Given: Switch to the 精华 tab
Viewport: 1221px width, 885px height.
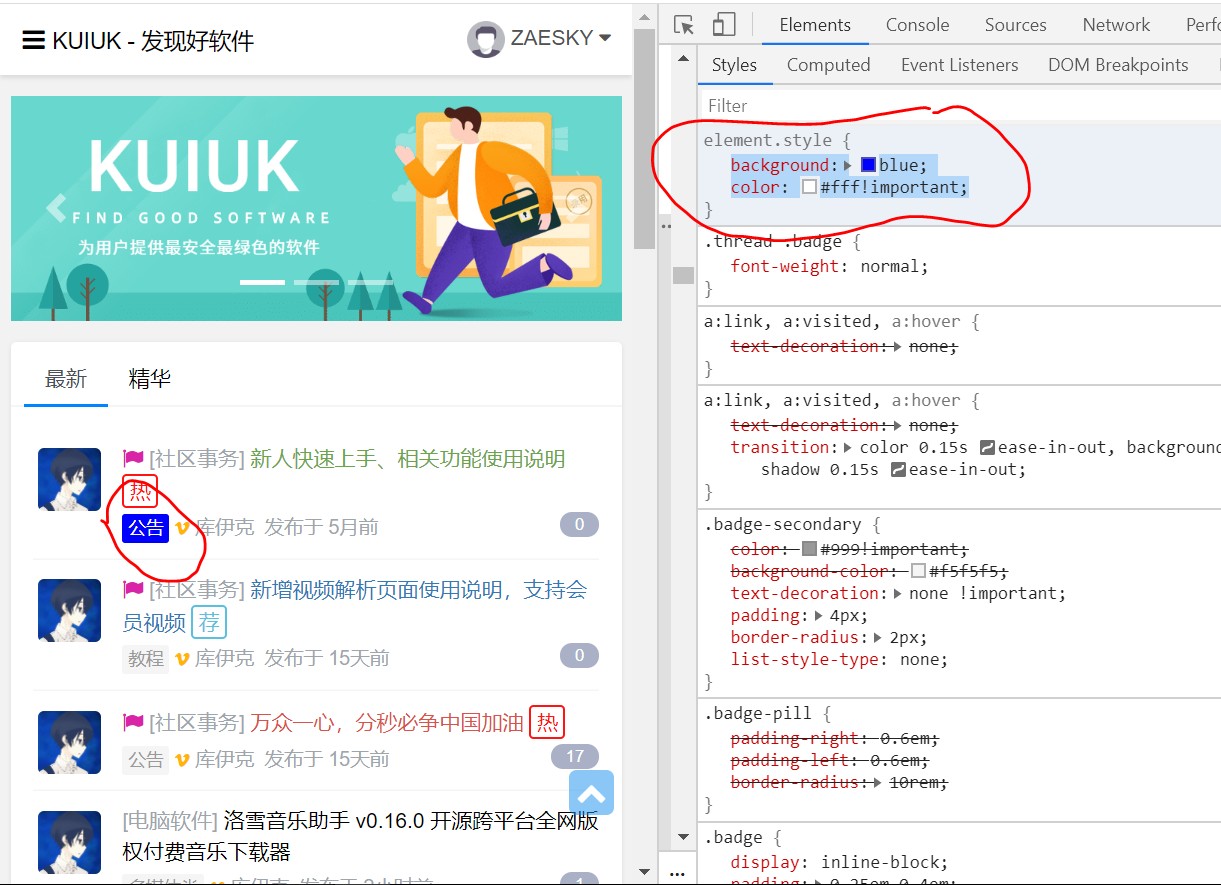Looking at the screenshot, I should coord(150,379).
